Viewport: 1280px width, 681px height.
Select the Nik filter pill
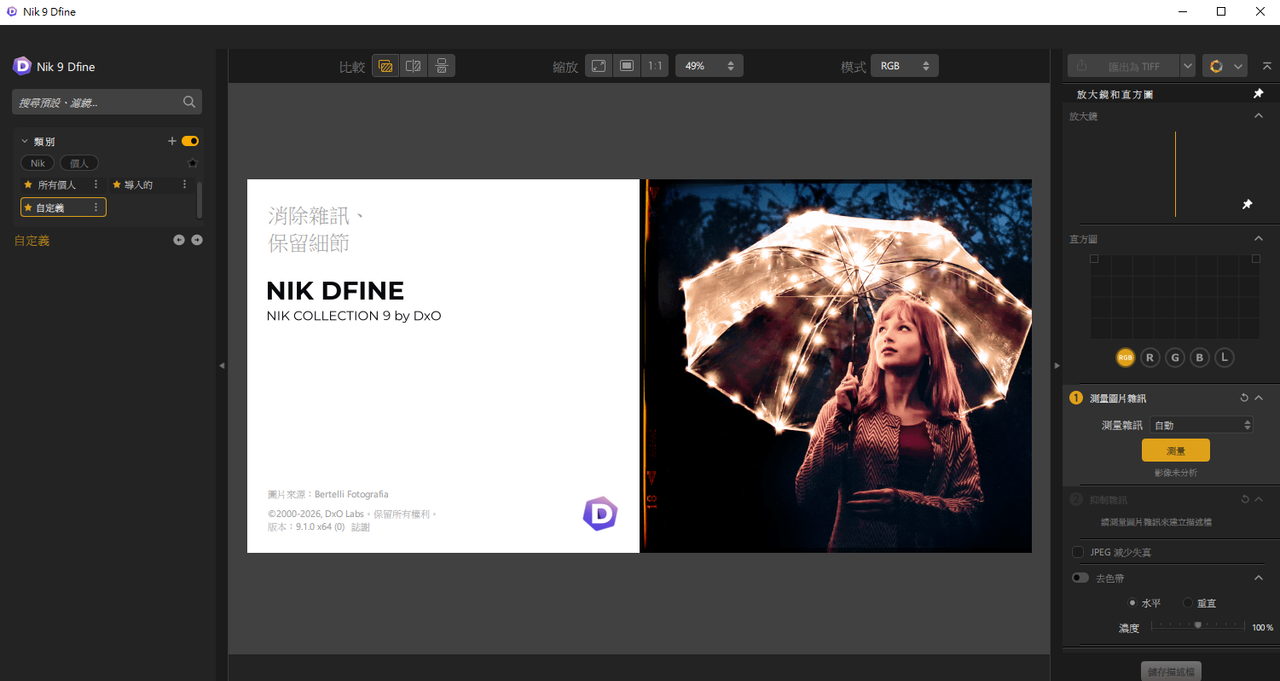[x=38, y=163]
